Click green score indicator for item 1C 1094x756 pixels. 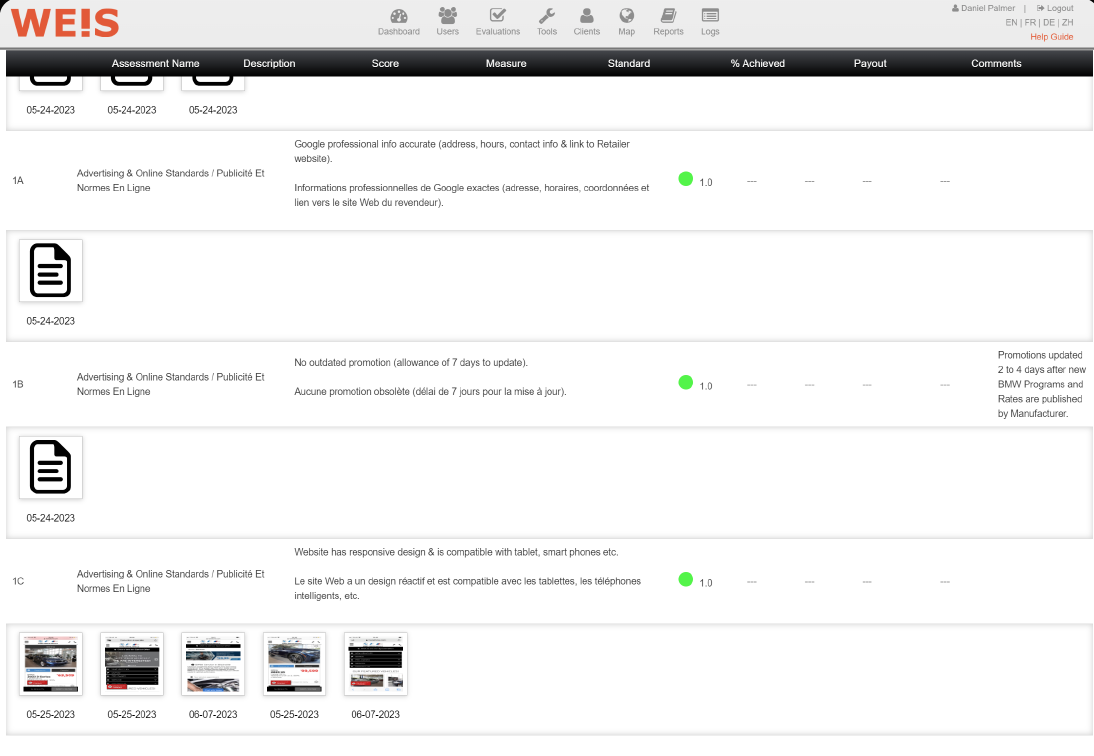[x=685, y=579]
